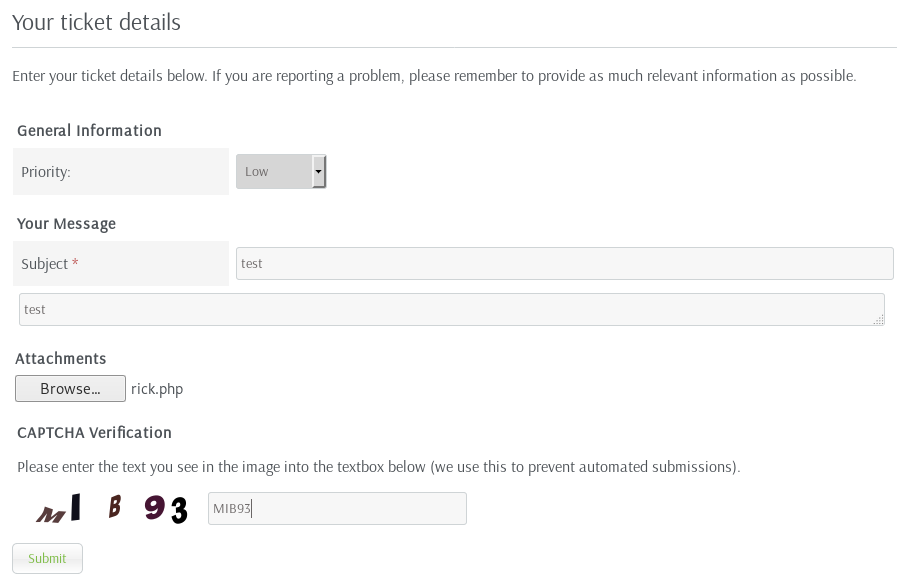Image resolution: width=912 pixels, height=585 pixels.
Task: Submit the ticket form
Action: (47, 558)
